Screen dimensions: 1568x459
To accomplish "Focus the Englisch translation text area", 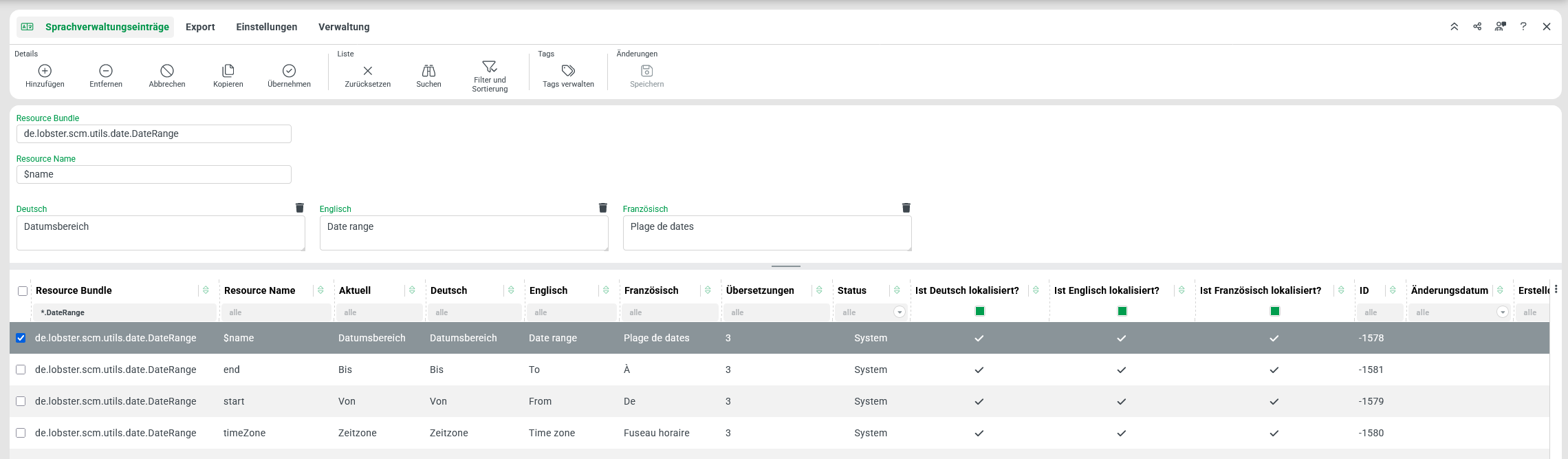I will (x=464, y=233).
